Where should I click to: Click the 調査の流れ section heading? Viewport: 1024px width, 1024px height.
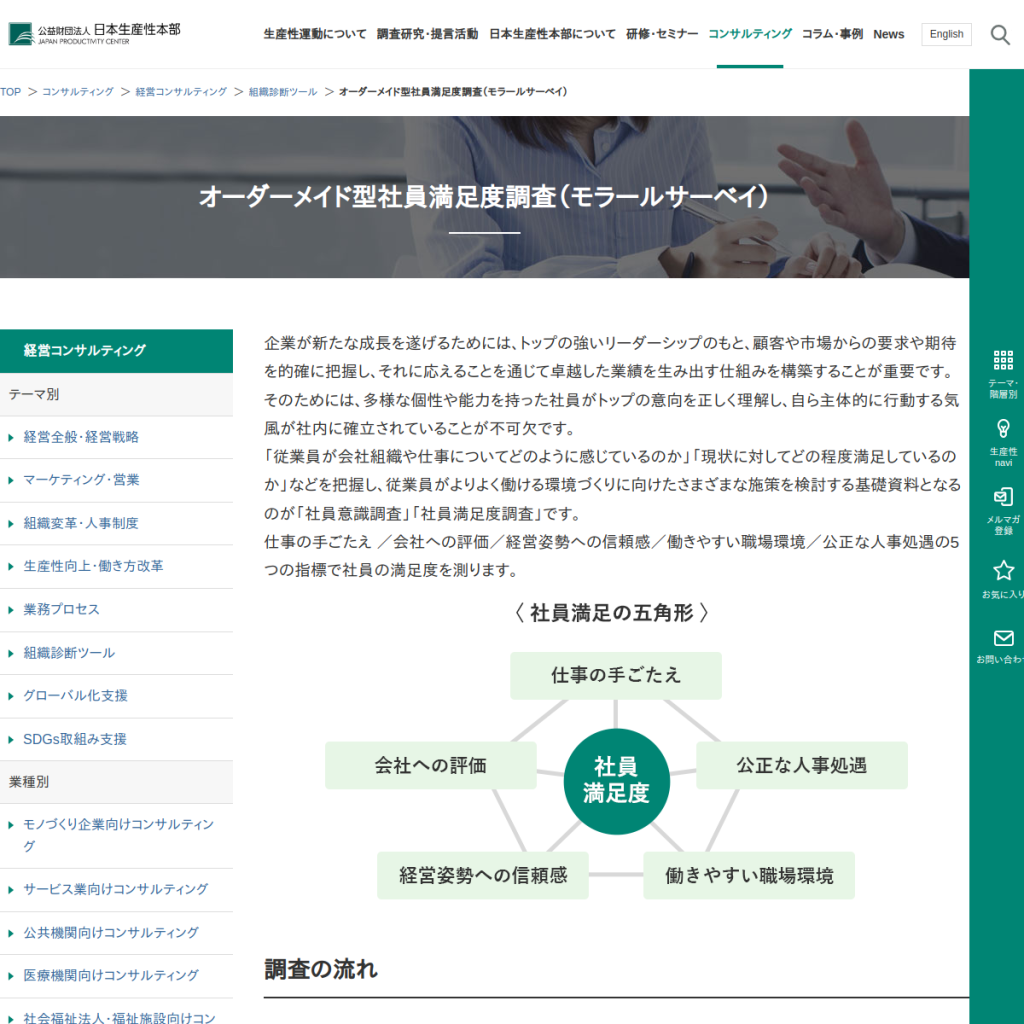pos(321,969)
